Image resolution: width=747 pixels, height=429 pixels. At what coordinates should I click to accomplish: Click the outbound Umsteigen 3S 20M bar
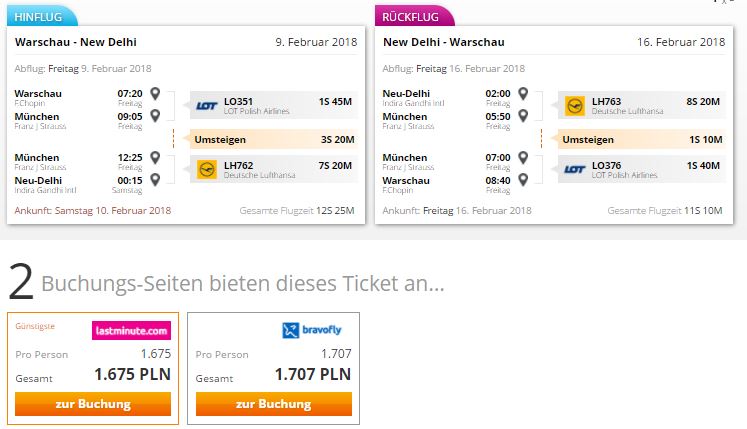pyautogui.click(x=274, y=140)
